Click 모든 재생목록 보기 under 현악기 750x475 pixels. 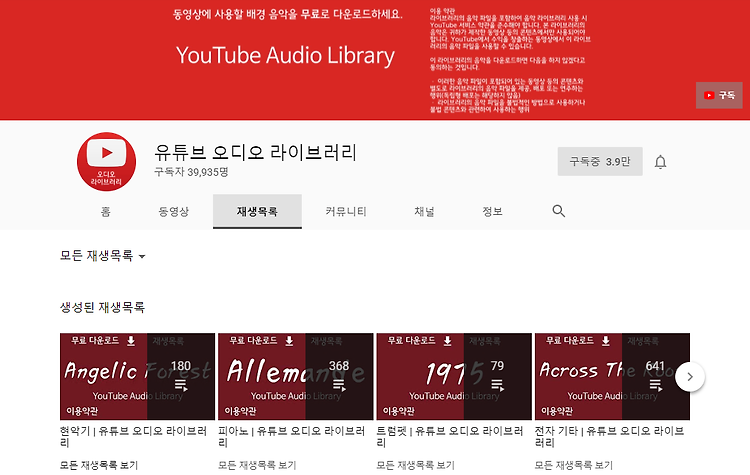point(99,465)
